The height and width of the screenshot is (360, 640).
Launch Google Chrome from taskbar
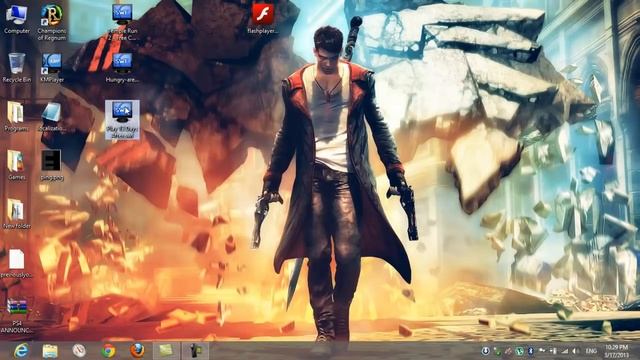[x=108, y=351]
